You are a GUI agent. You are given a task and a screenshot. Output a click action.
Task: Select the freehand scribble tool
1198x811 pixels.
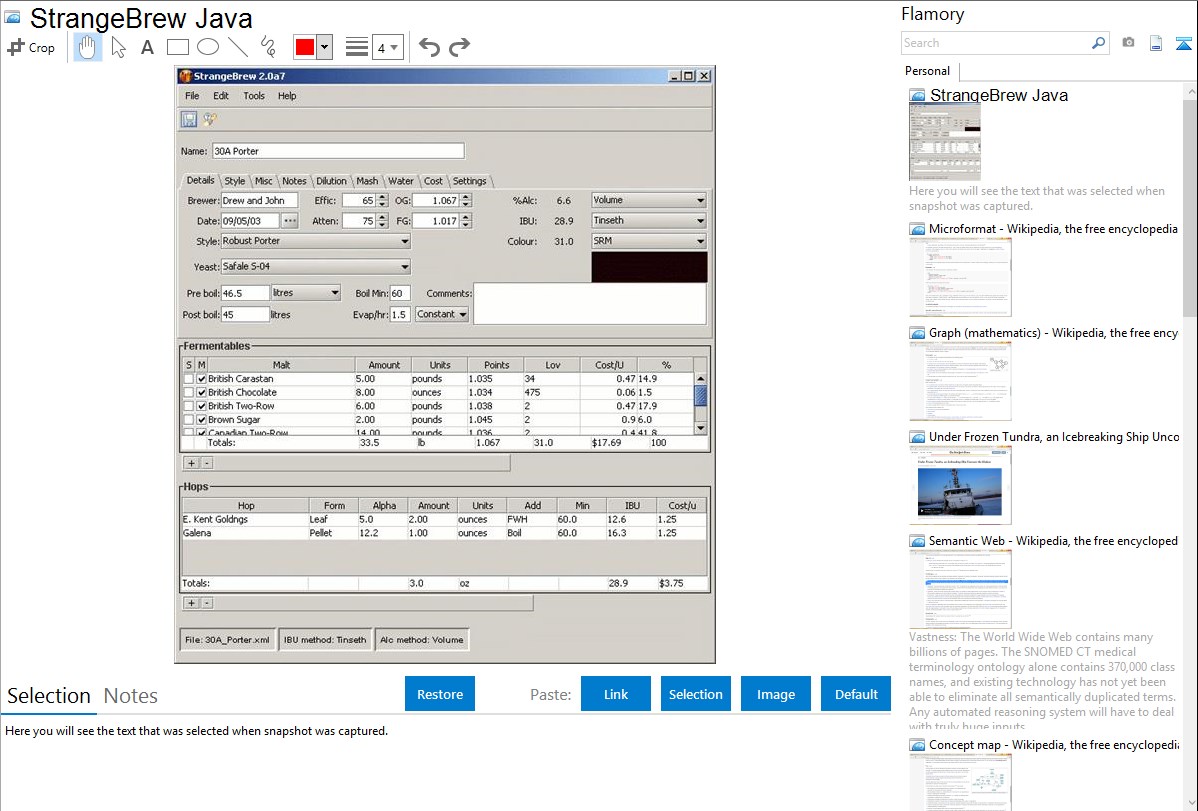coord(268,47)
